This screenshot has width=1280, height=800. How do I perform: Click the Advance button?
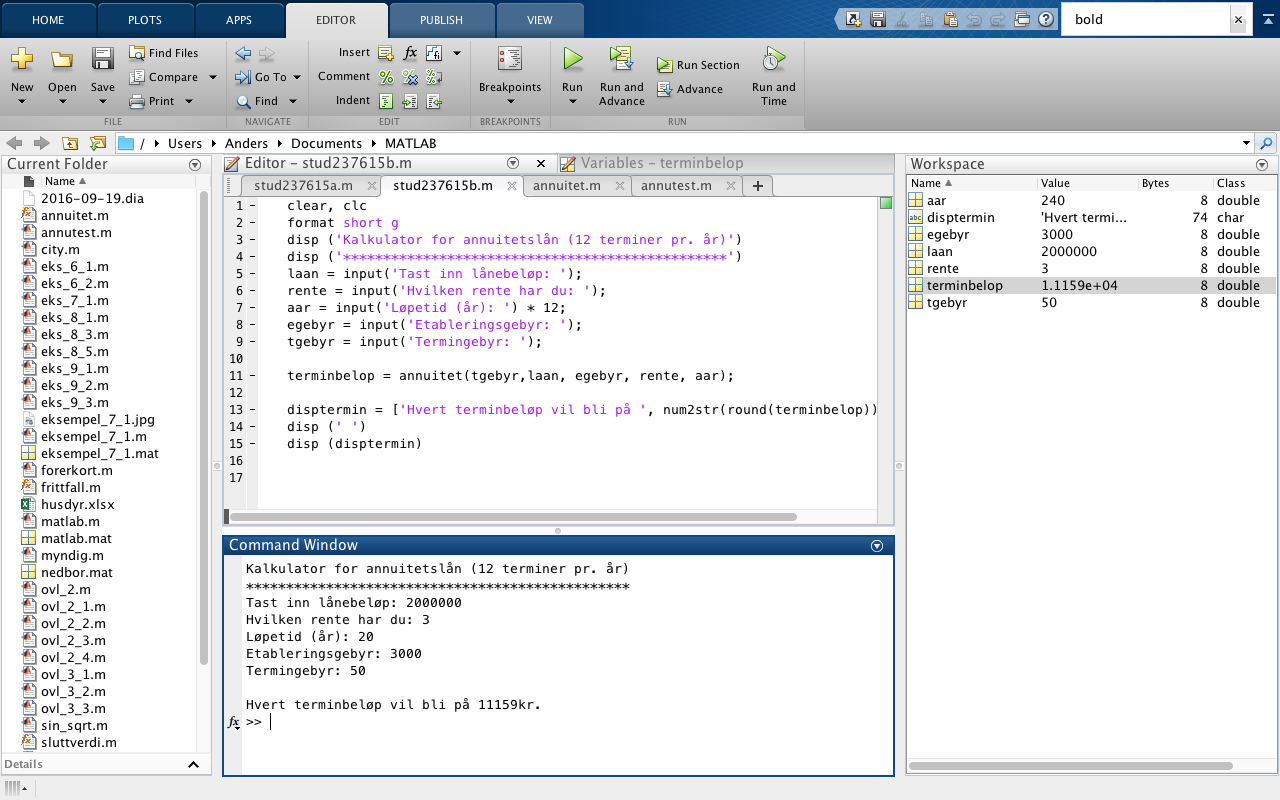click(x=690, y=89)
